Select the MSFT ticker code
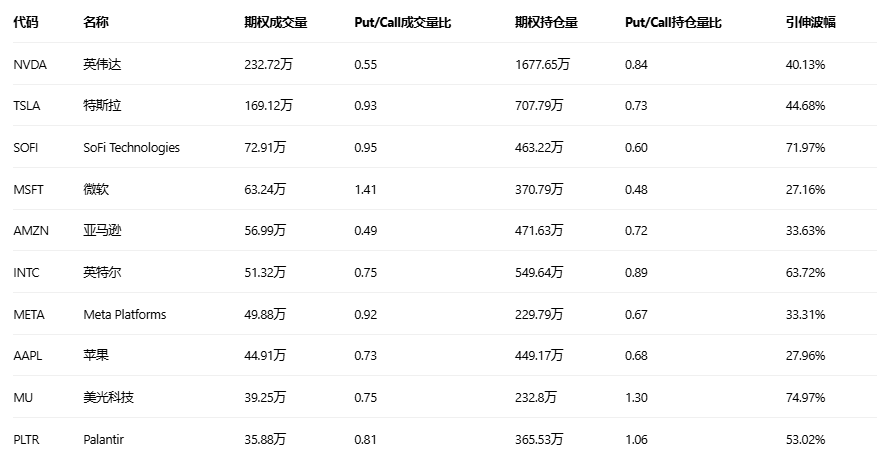Viewport: 883px width, 460px height. coord(28,189)
